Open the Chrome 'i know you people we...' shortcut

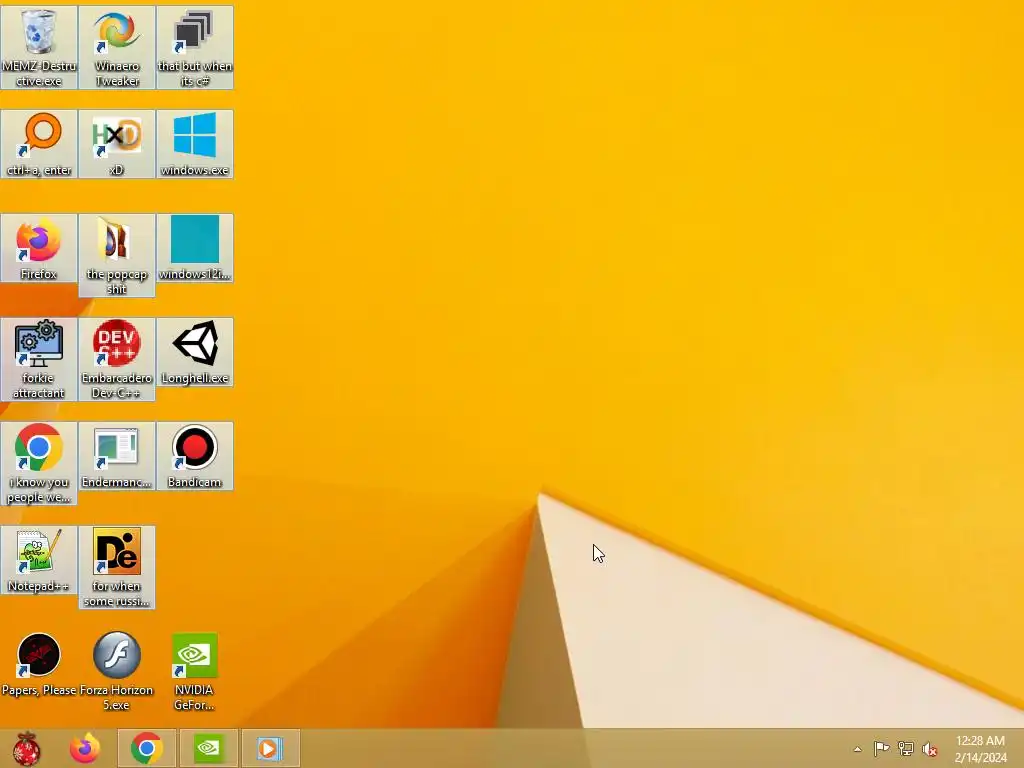39,463
